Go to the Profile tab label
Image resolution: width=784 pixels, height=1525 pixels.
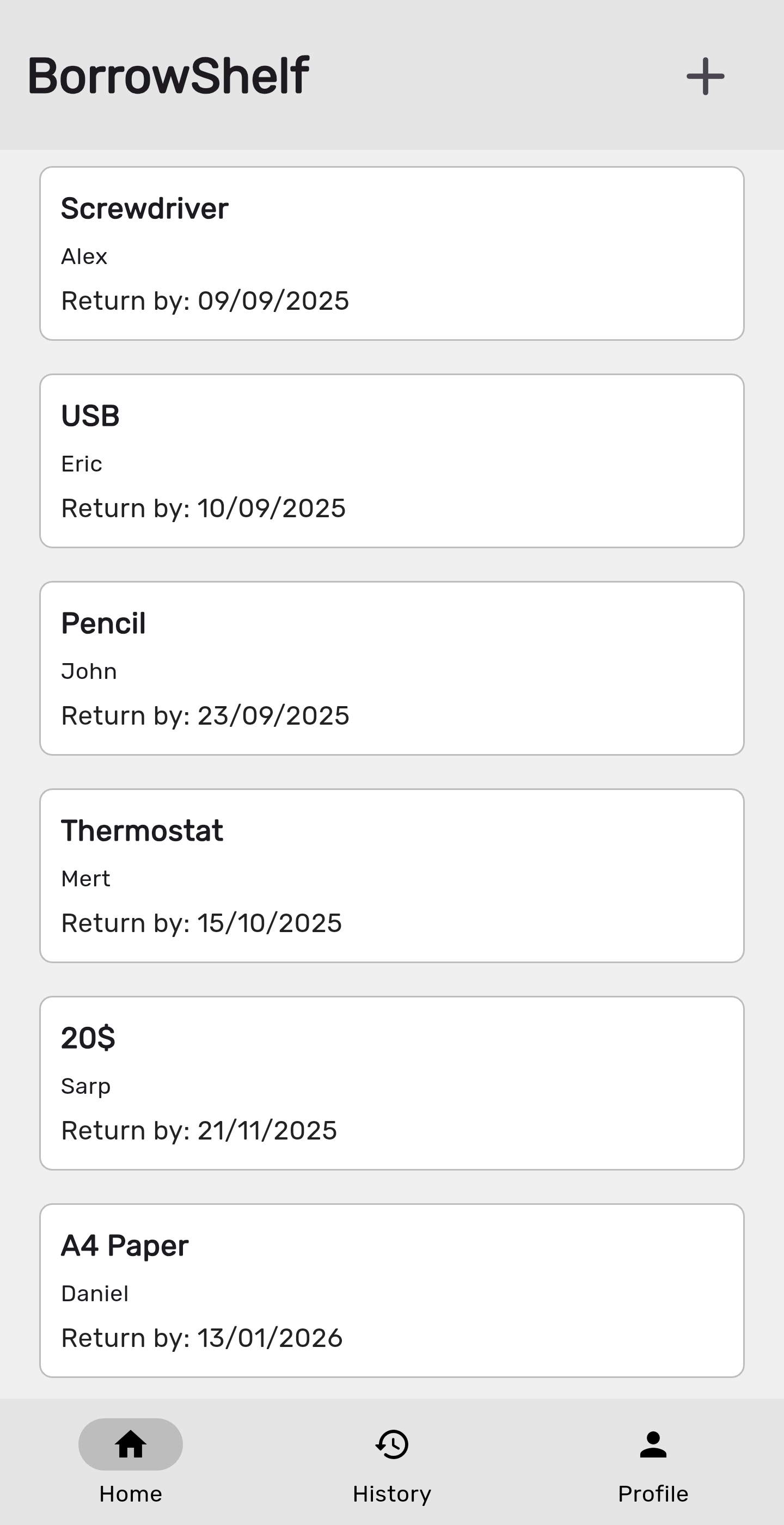coord(653,1493)
